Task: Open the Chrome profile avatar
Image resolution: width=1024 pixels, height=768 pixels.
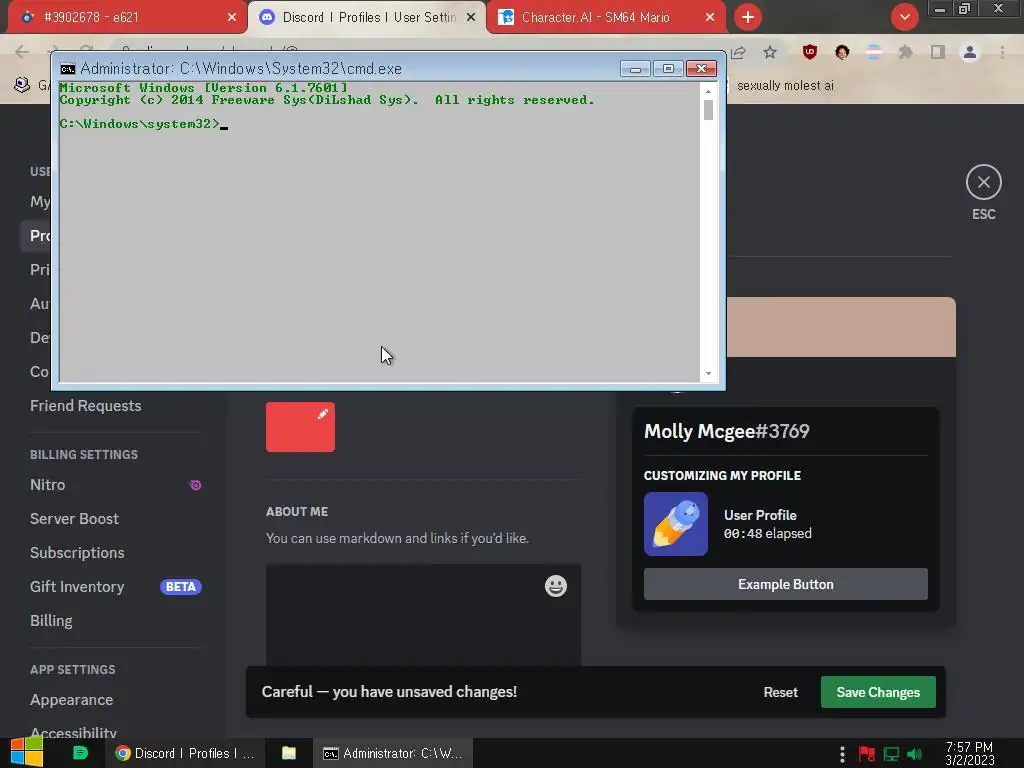Action: coord(970,52)
